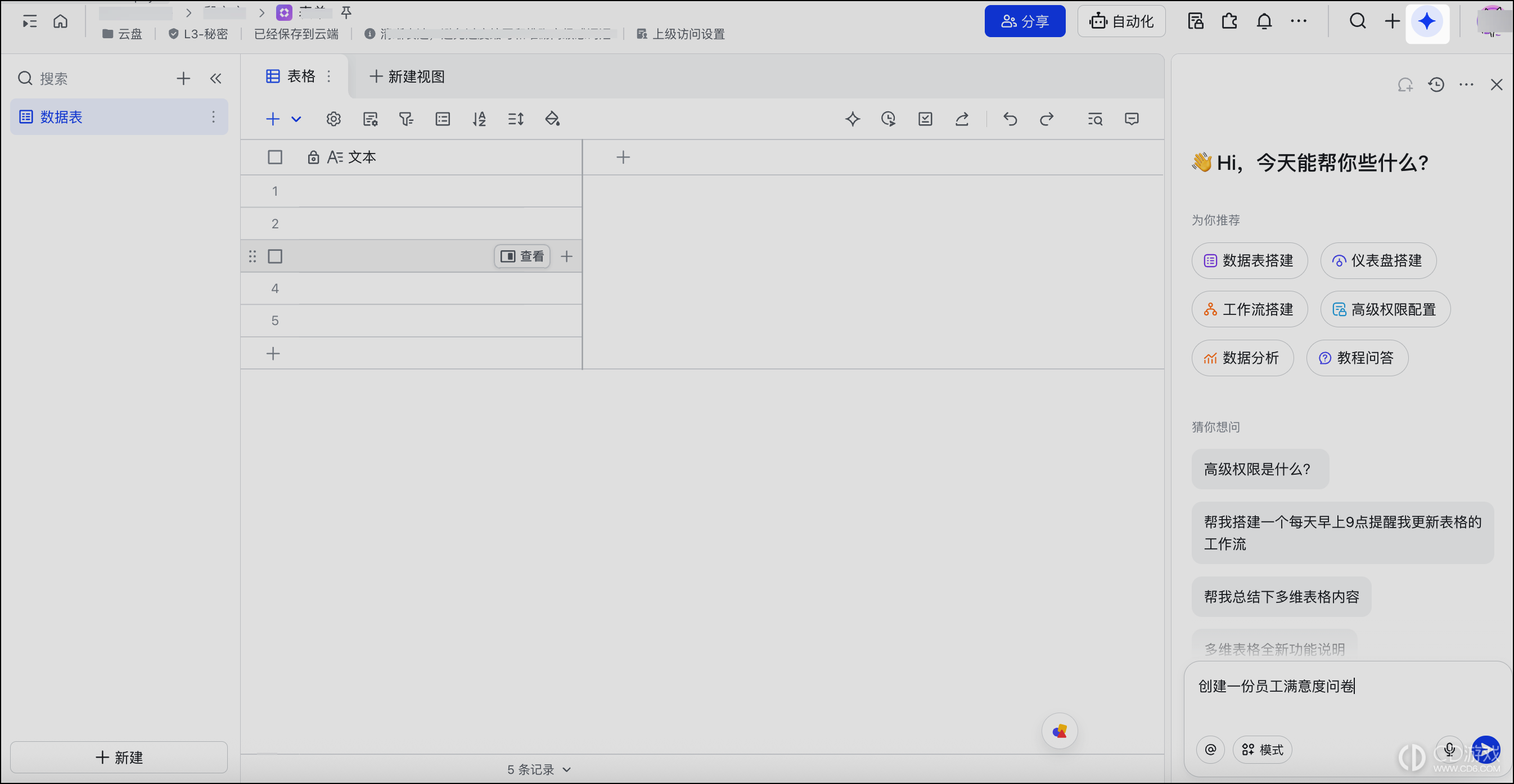Click the fill color paint bucket
Viewport: 1514px width, 784px height.
point(552,119)
